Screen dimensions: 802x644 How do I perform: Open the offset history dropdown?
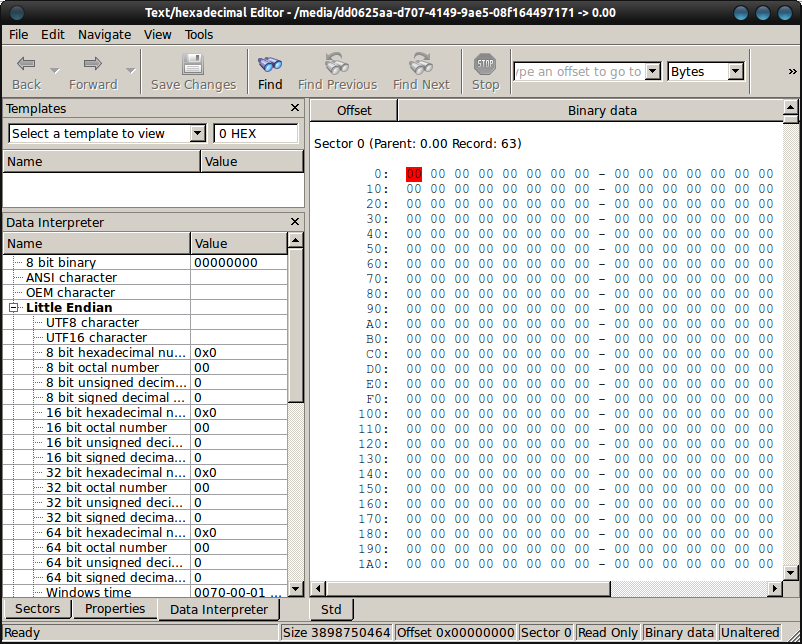[x=653, y=71]
